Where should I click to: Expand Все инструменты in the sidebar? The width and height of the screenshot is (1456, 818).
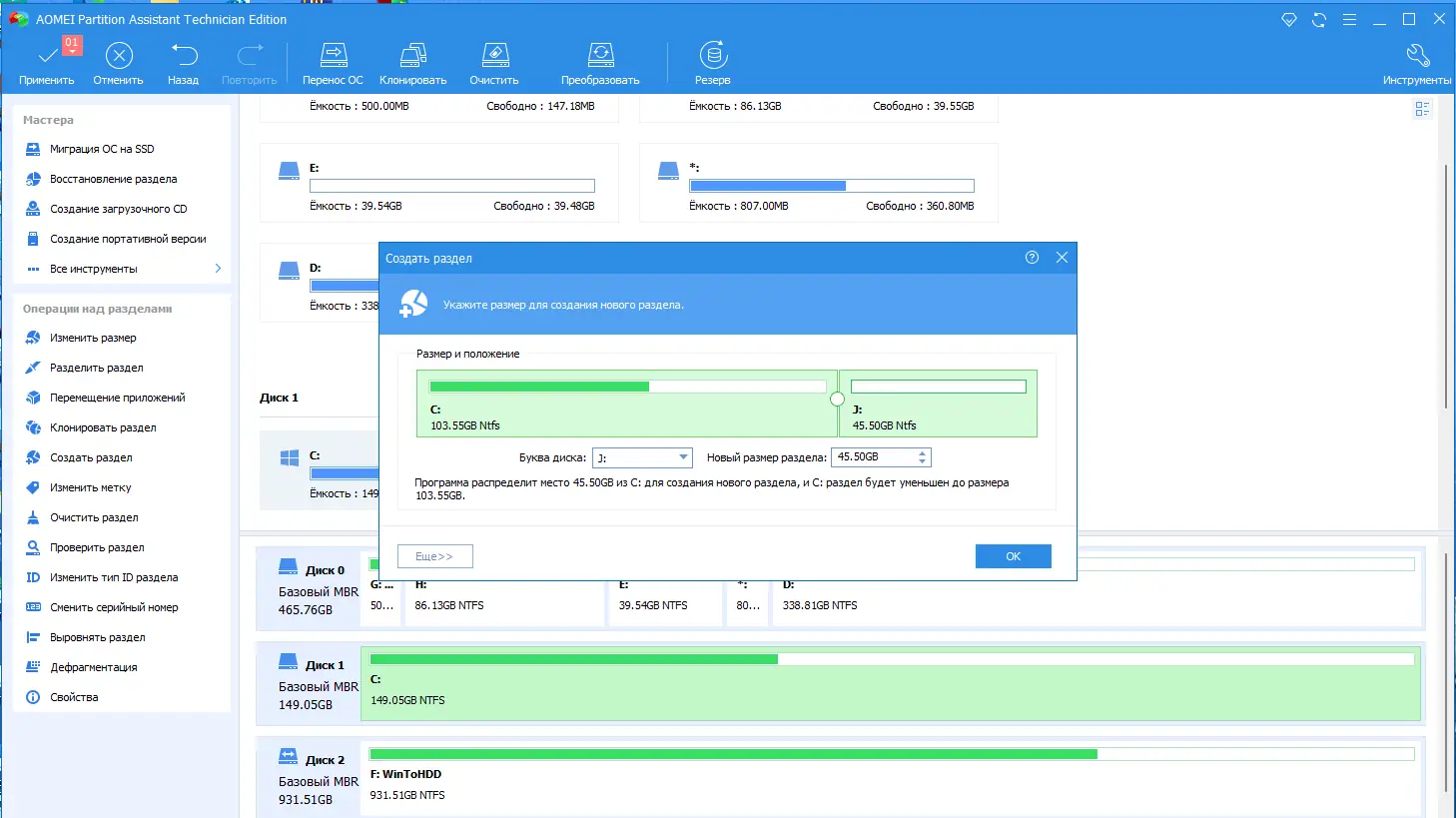coord(122,269)
